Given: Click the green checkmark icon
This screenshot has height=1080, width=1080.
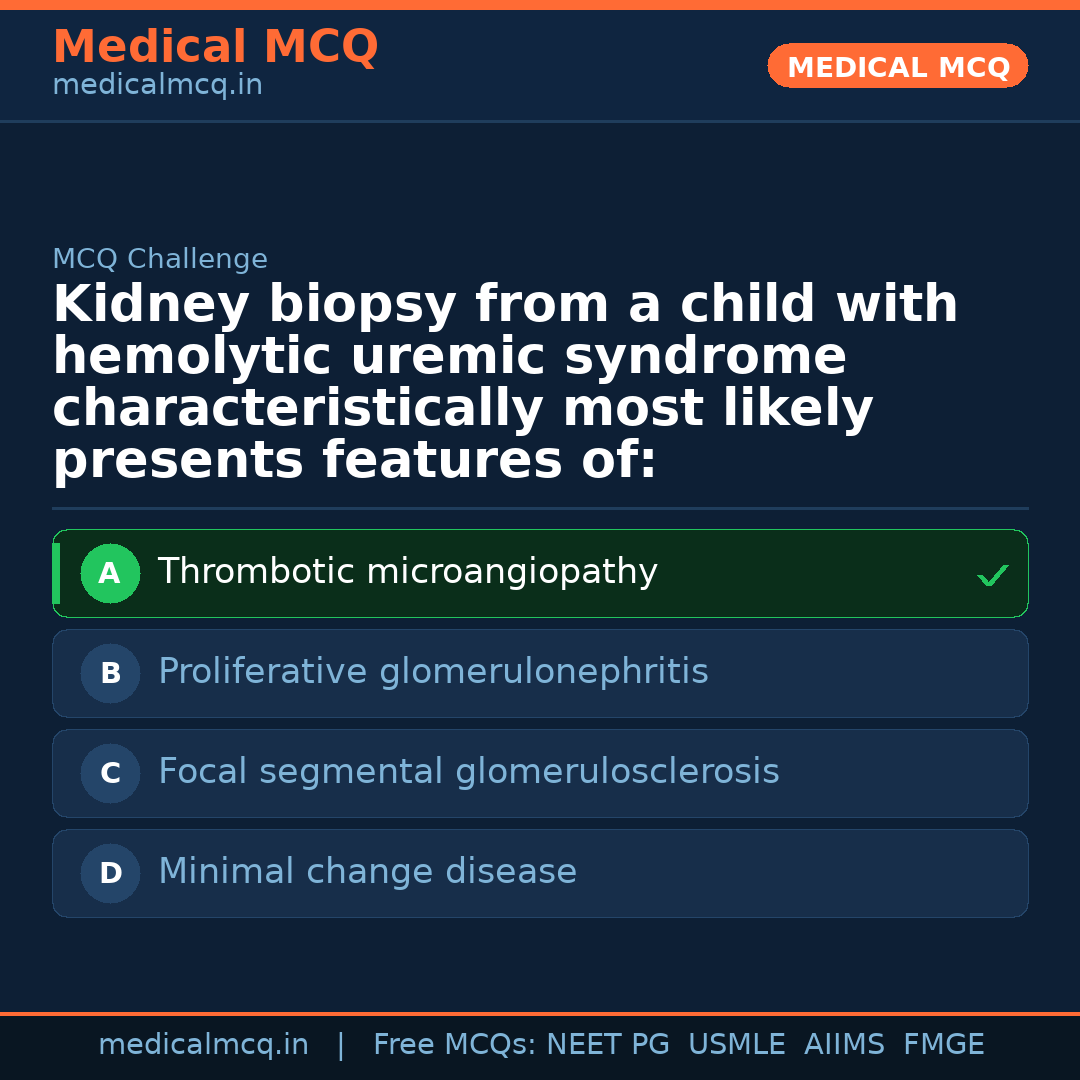Looking at the screenshot, I should 992,575.
